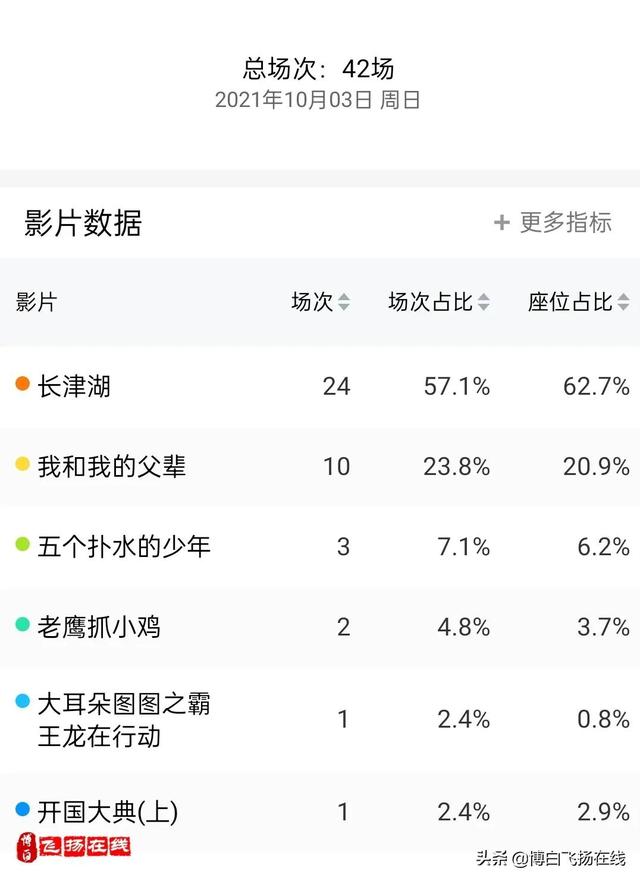Open 老鹰抓小鸡 film entry
This screenshot has width=640, height=881.
click(99, 627)
